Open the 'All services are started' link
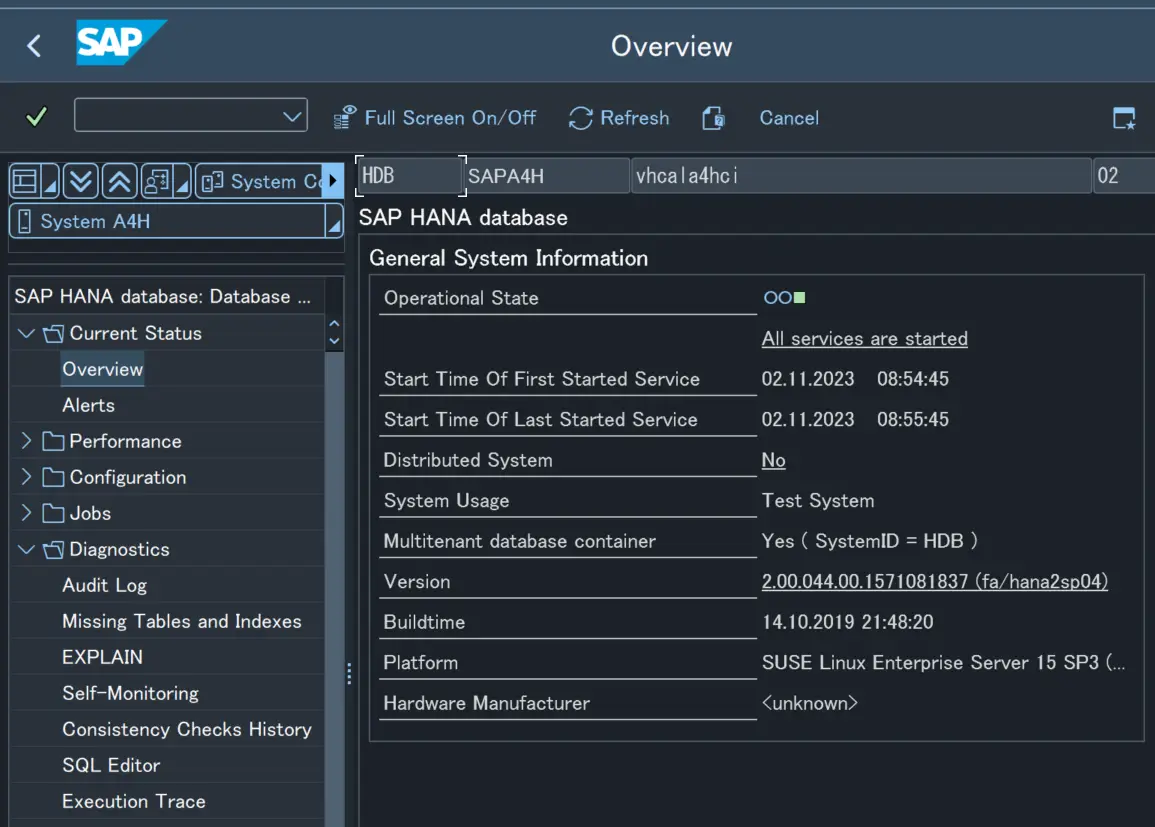The height and width of the screenshot is (827, 1155). click(x=865, y=339)
